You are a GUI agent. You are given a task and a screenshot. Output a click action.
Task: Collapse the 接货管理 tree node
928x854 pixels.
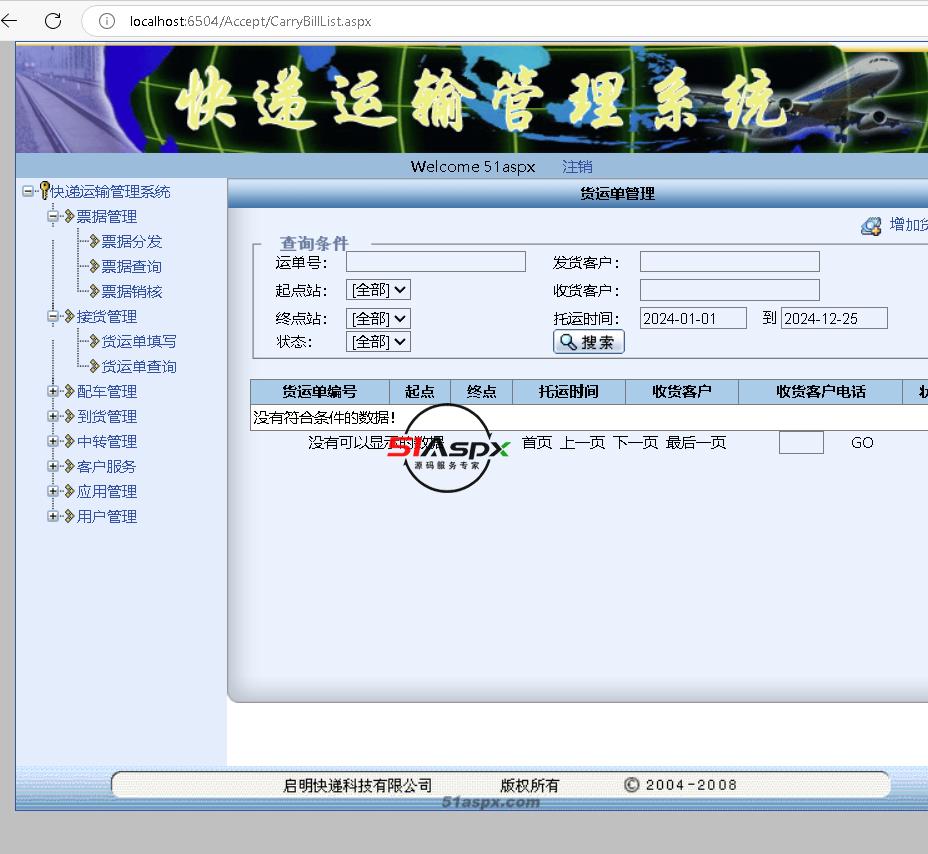(53, 316)
